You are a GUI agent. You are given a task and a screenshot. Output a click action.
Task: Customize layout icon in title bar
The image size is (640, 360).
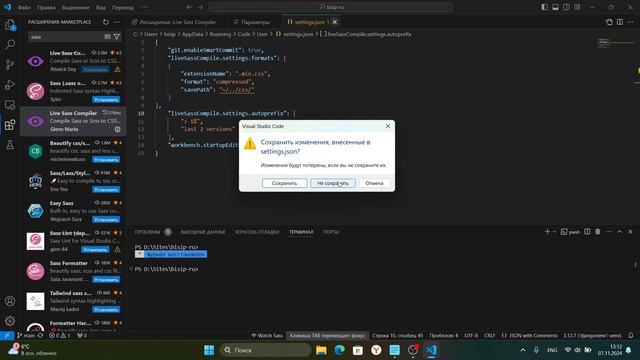[x=577, y=7]
